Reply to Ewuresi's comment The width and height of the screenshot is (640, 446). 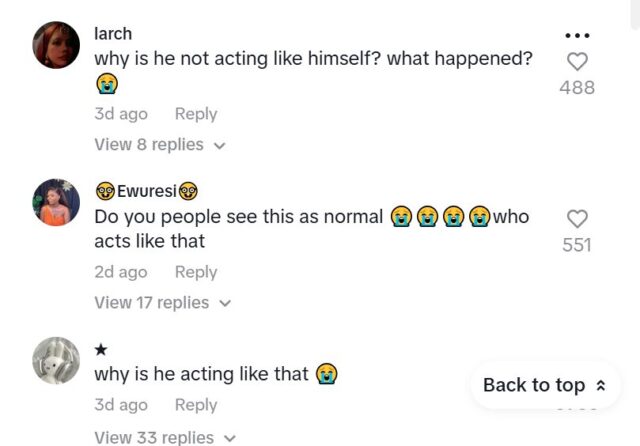tap(196, 272)
